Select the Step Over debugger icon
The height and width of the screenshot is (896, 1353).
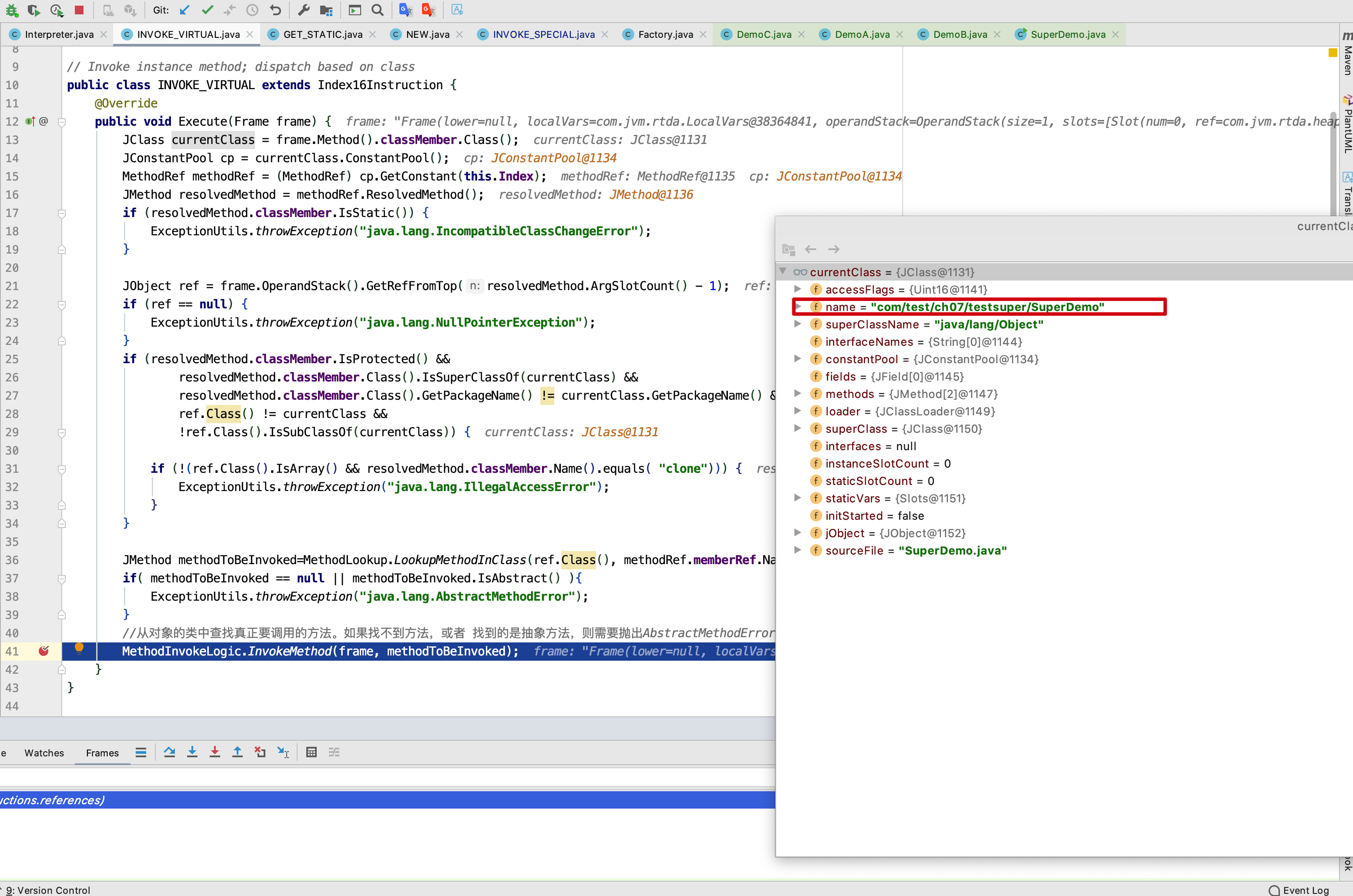(170, 752)
